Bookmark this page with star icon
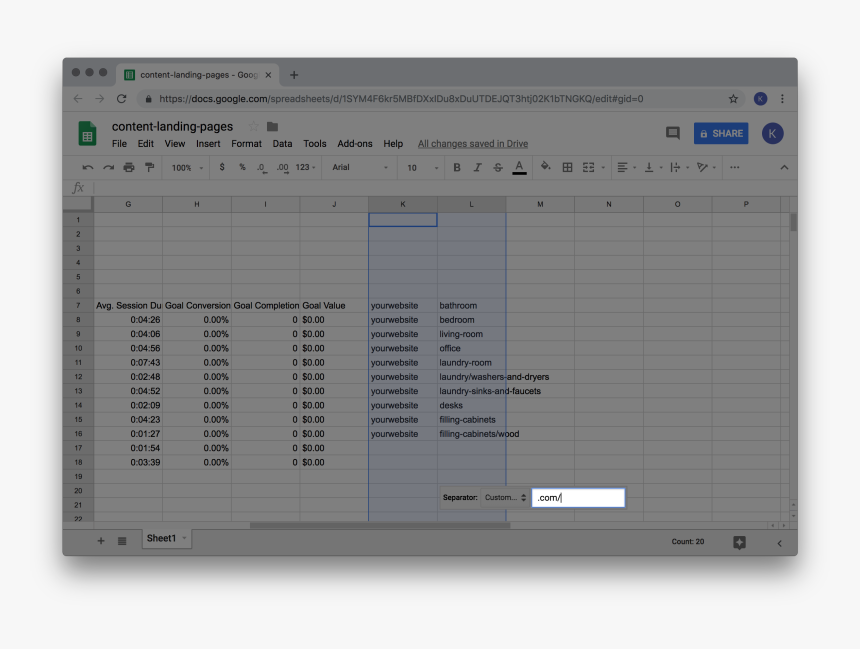Image resolution: width=860 pixels, height=649 pixels. pos(733,99)
